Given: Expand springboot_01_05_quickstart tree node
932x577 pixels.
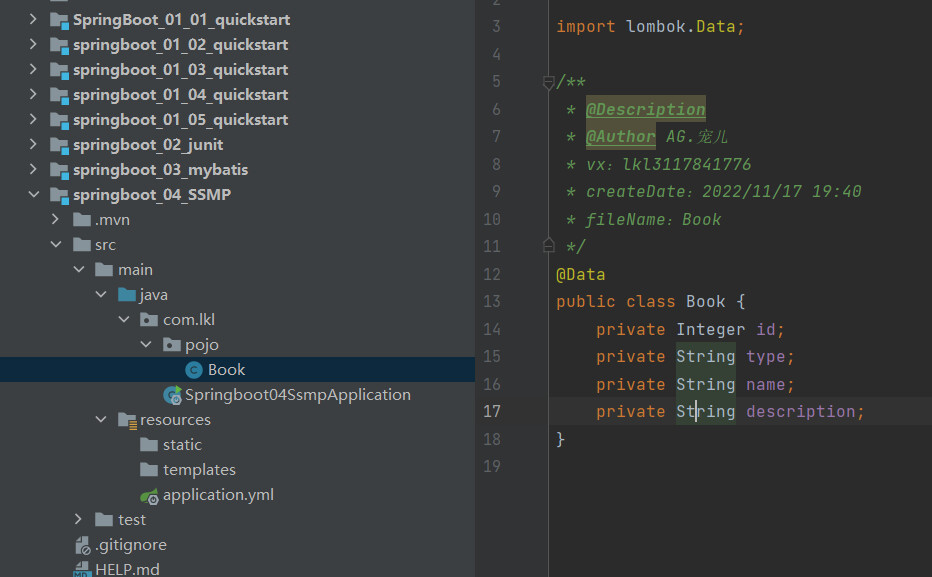Looking at the screenshot, I should [33, 119].
